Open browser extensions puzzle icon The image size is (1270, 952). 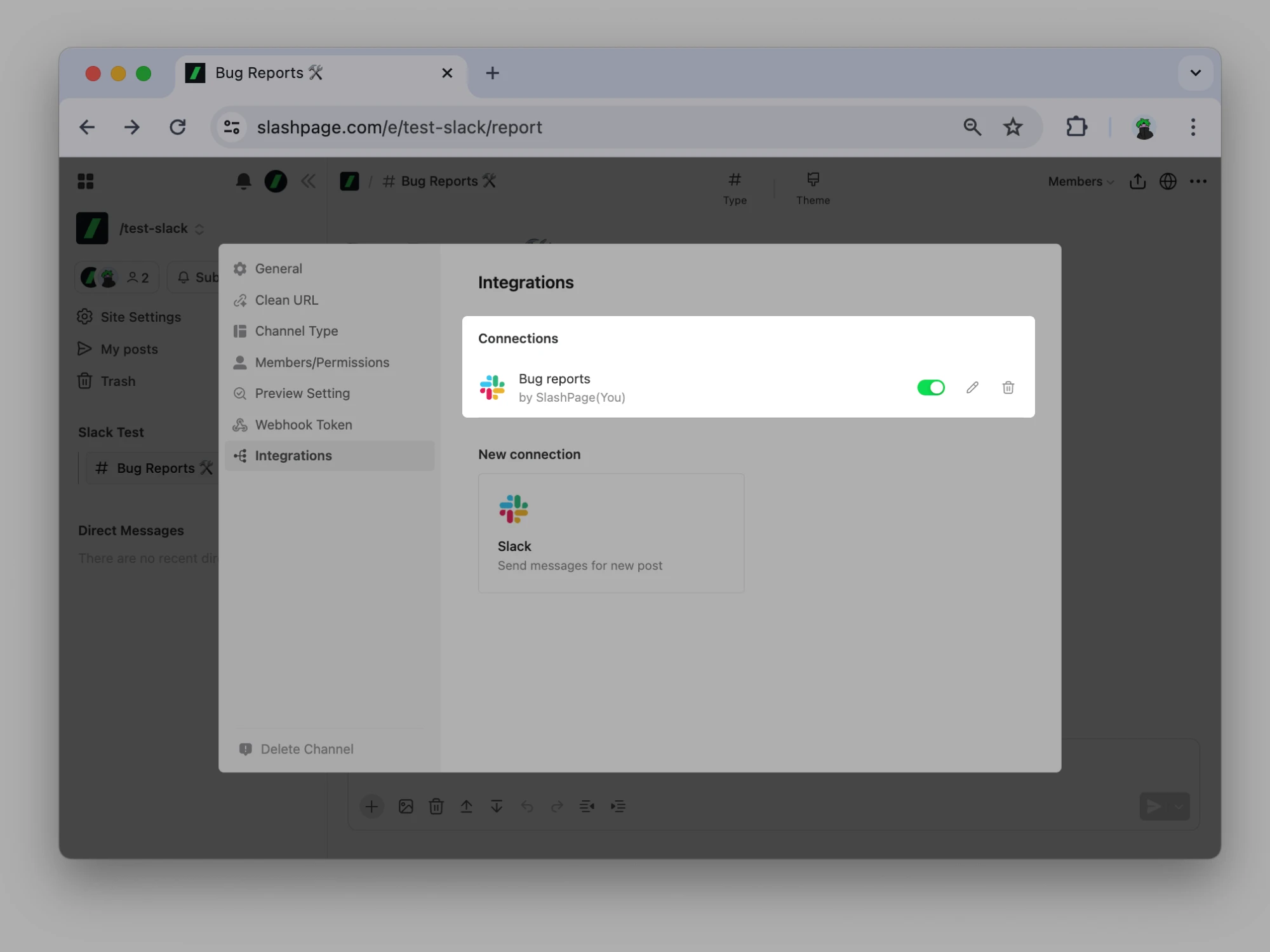1076,128
